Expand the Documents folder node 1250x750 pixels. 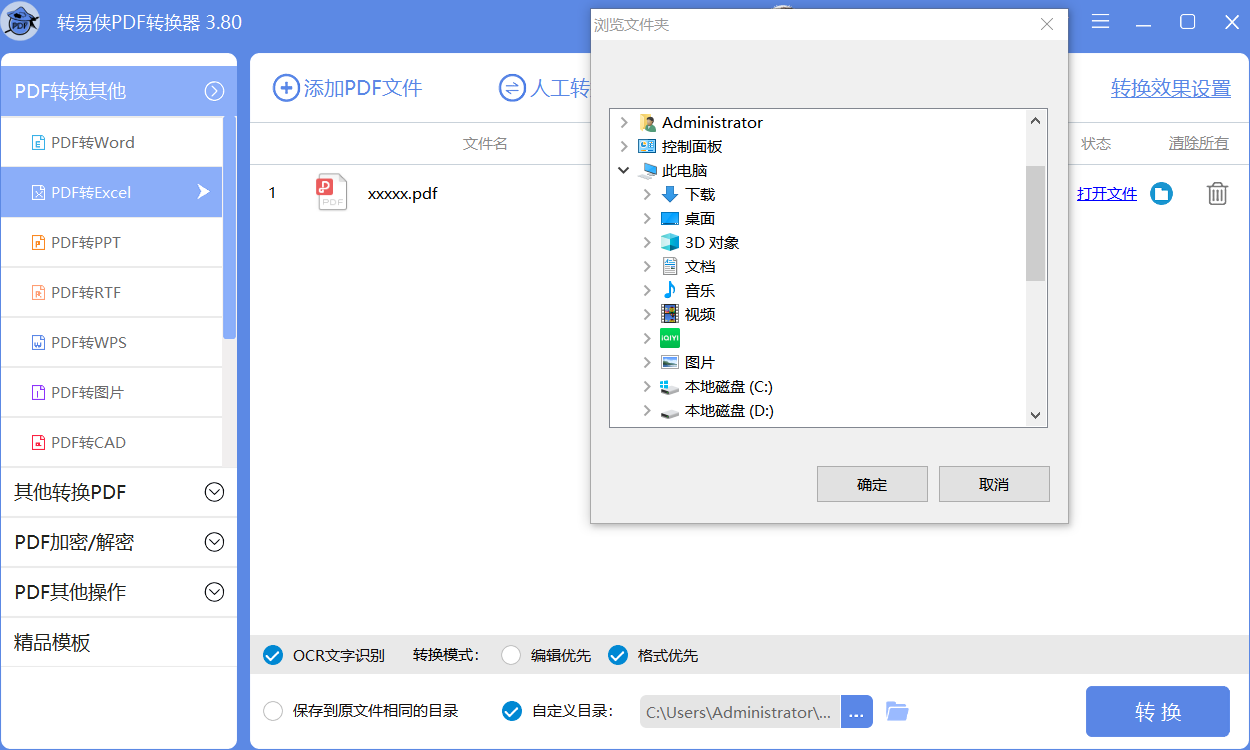[647, 266]
